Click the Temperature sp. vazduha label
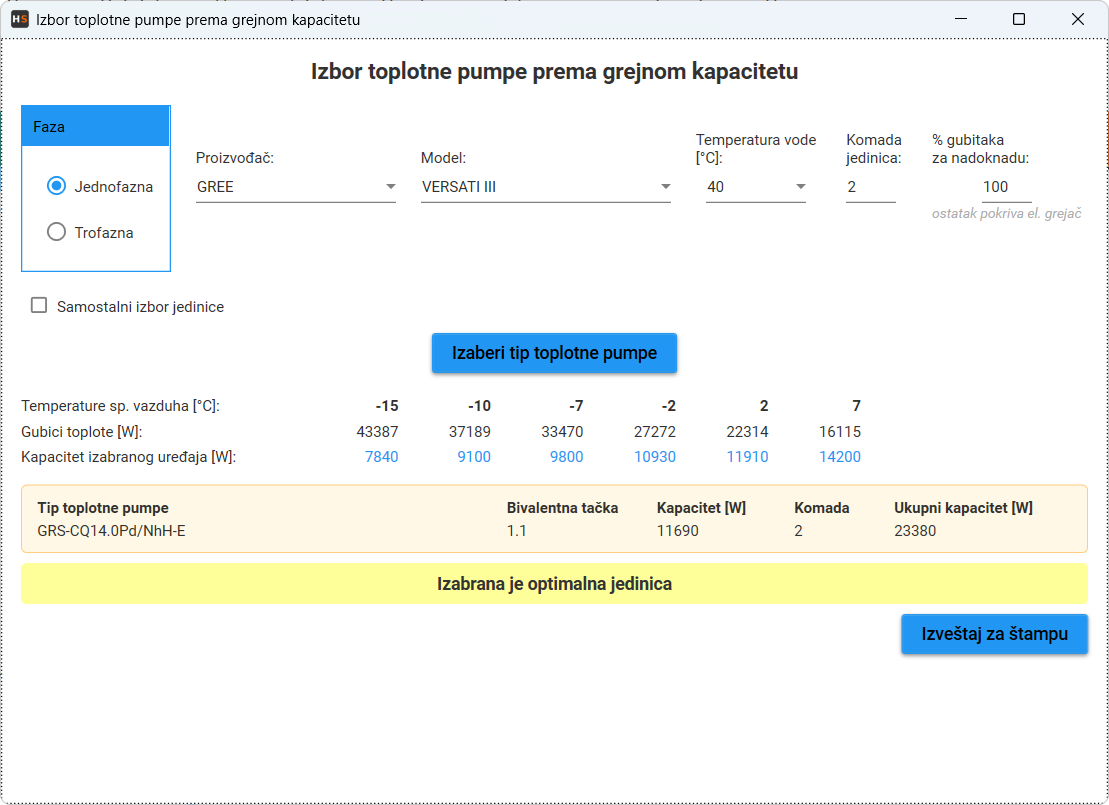This screenshot has width=1109, height=805. [x=120, y=406]
